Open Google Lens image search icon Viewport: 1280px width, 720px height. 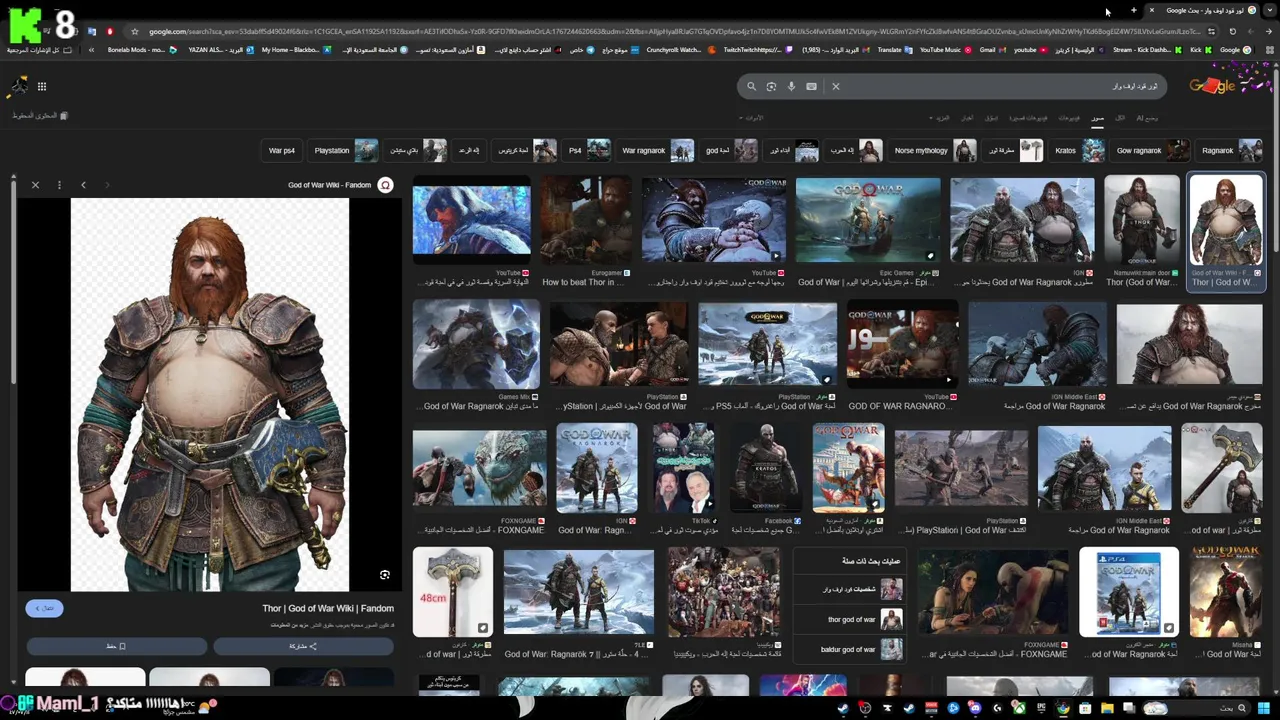point(771,86)
